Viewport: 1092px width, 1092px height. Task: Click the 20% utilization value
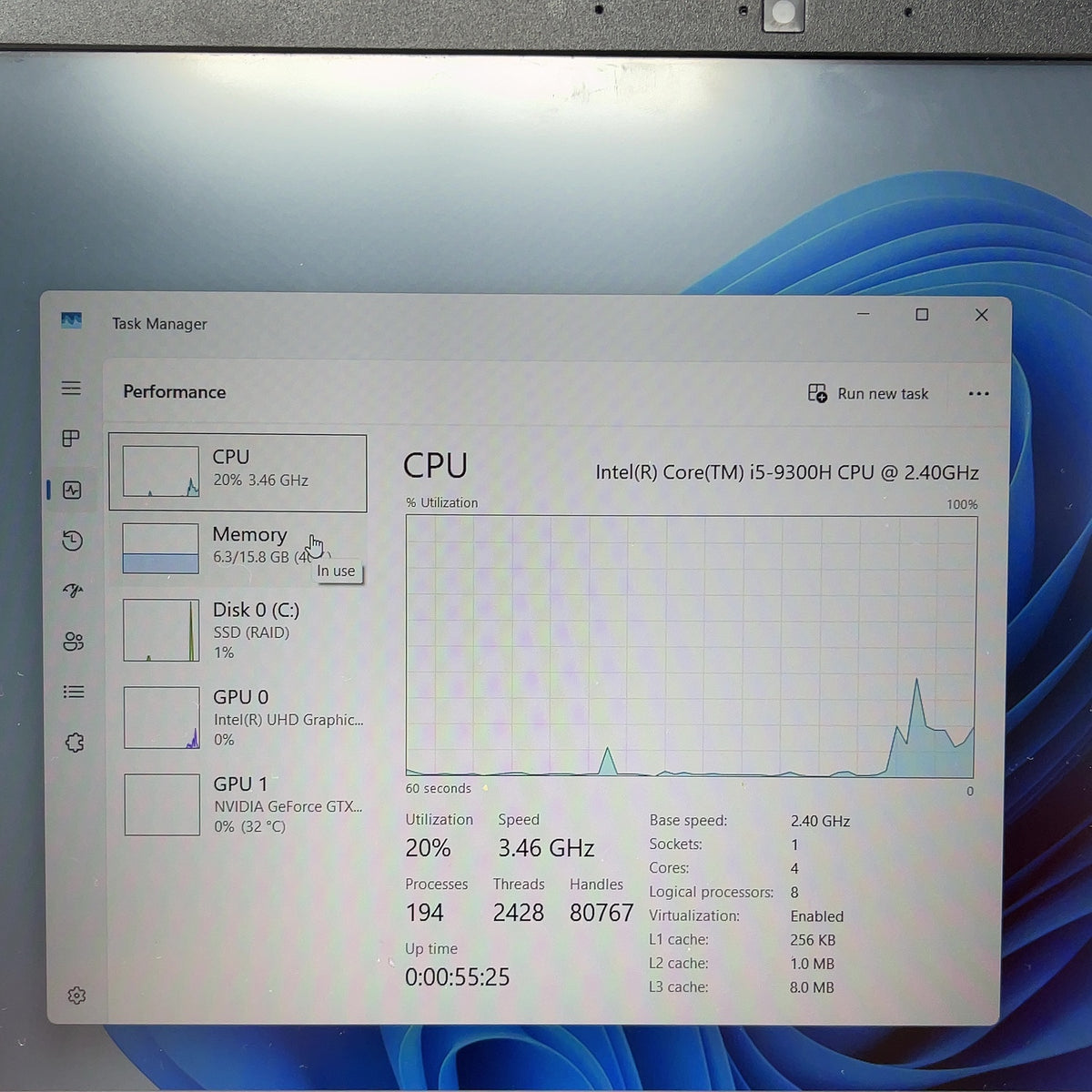pos(428,848)
